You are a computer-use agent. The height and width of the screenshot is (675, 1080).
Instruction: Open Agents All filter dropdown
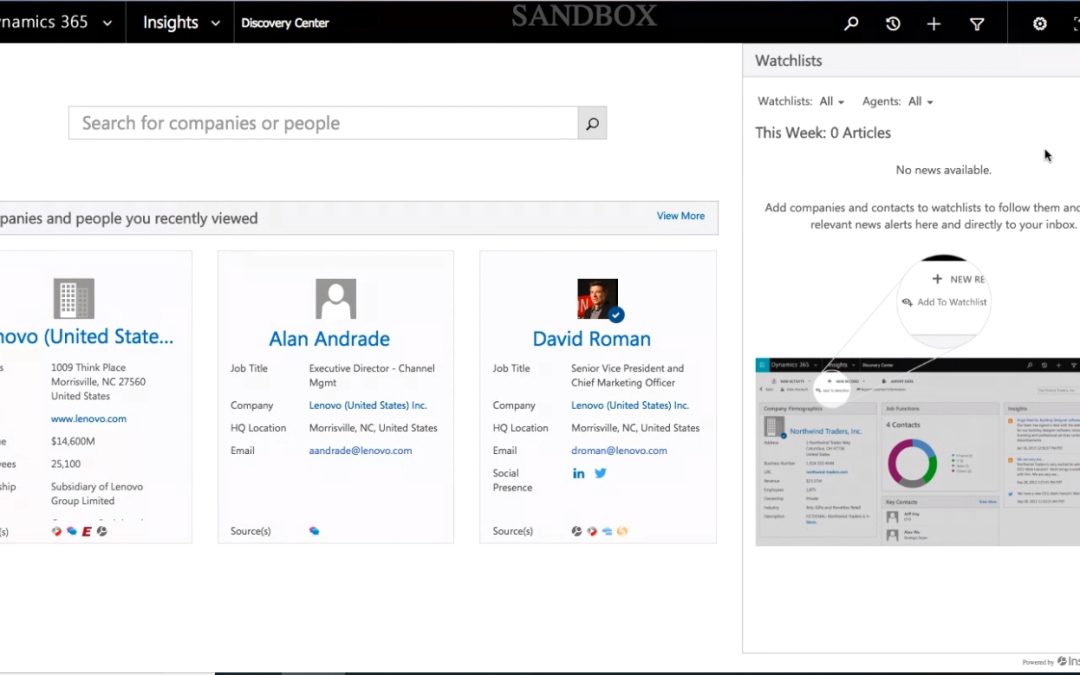pos(920,101)
